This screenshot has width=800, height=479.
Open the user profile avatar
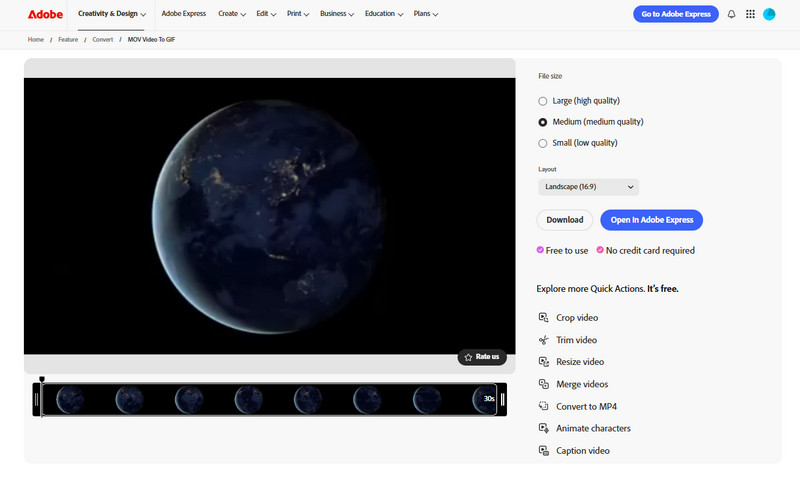pos(769,14)
